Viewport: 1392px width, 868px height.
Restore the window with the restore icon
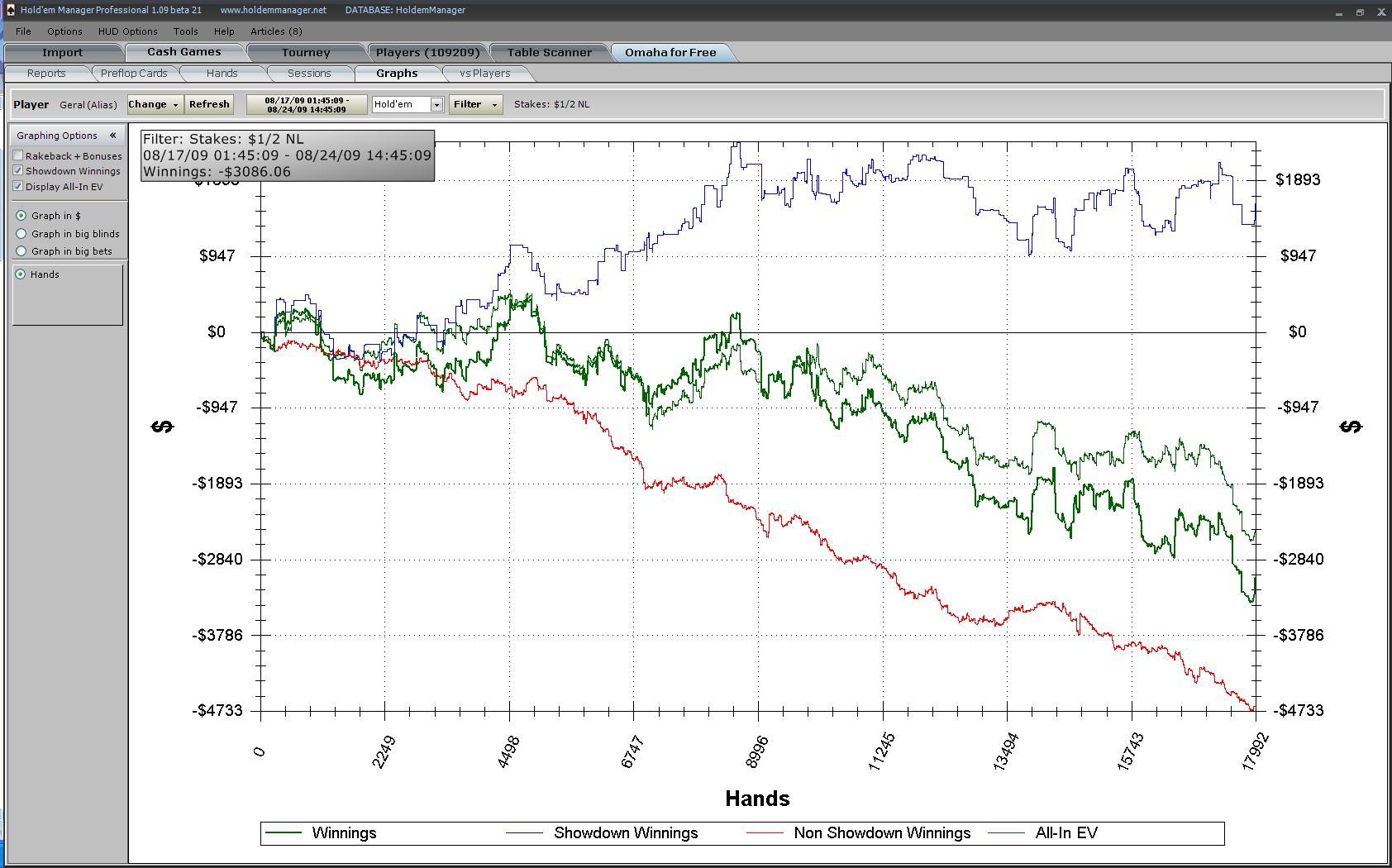1360,12
